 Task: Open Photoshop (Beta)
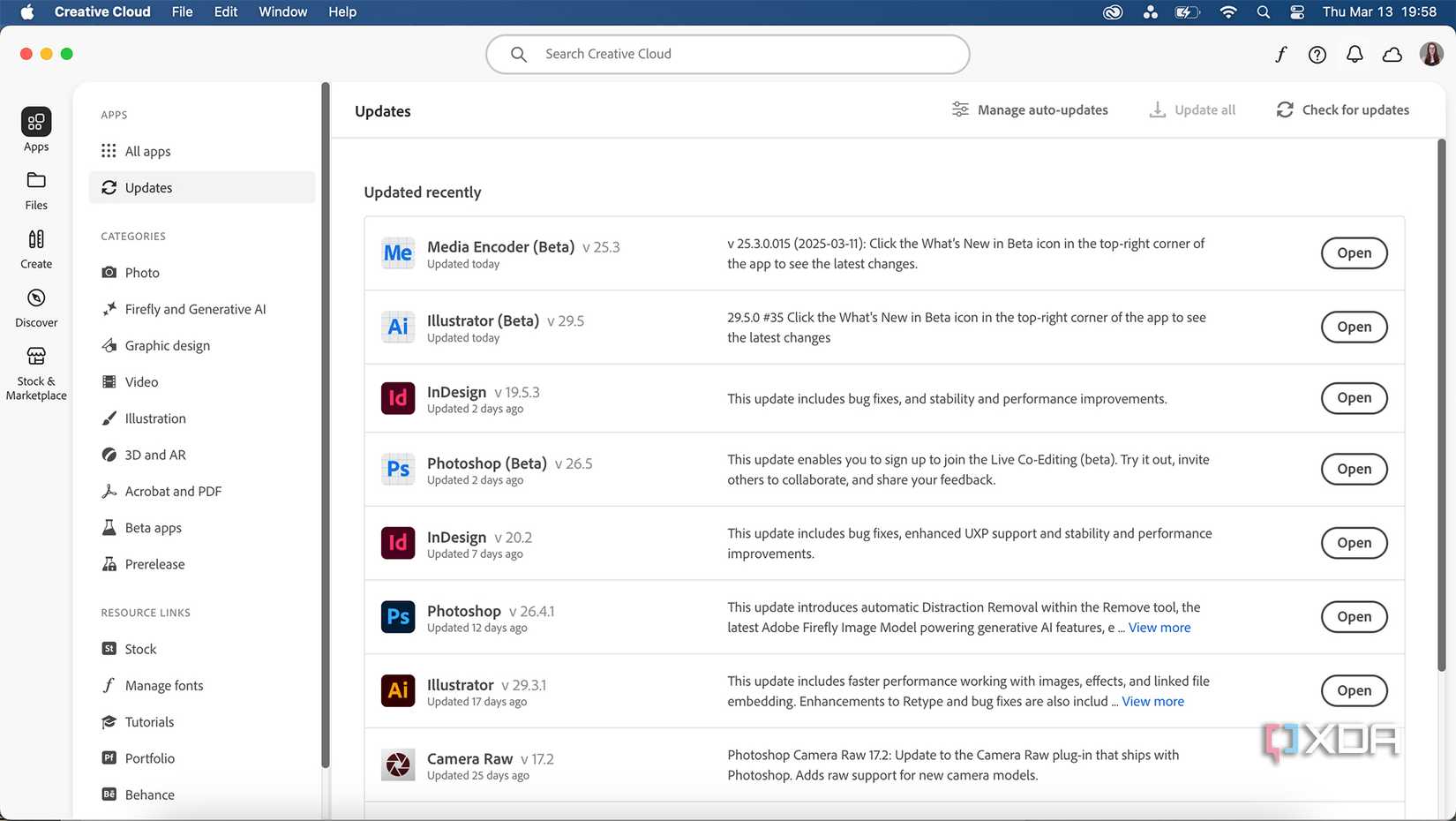1354,469
